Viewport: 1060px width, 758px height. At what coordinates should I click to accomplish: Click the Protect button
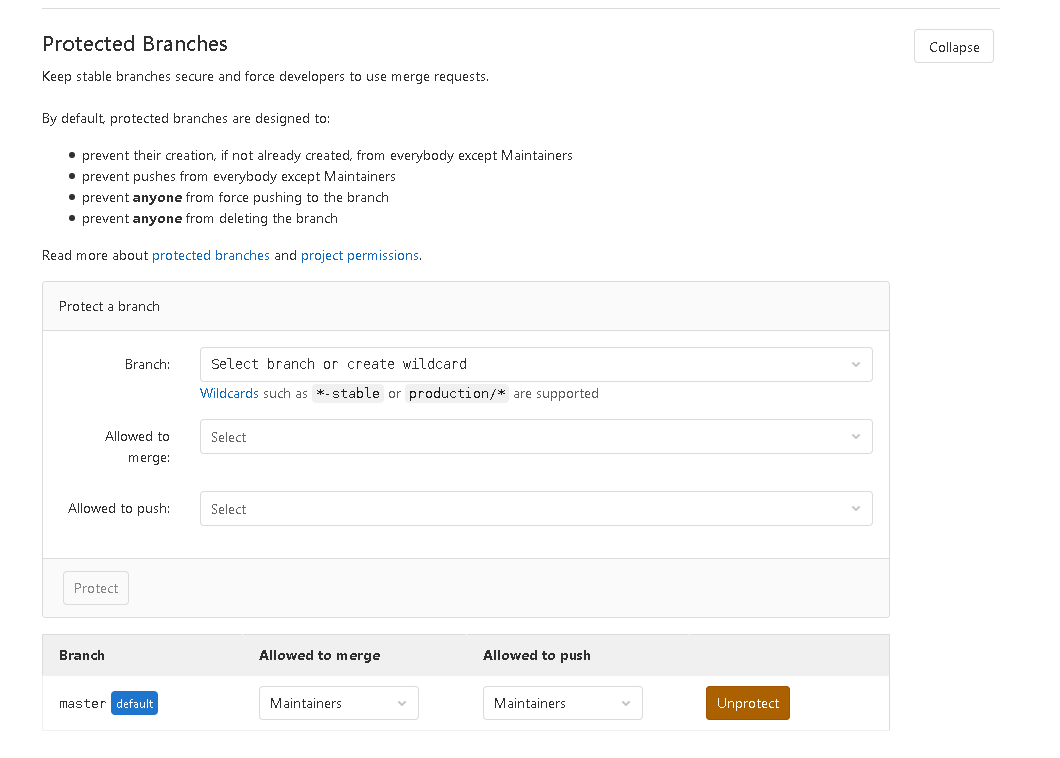96,588
